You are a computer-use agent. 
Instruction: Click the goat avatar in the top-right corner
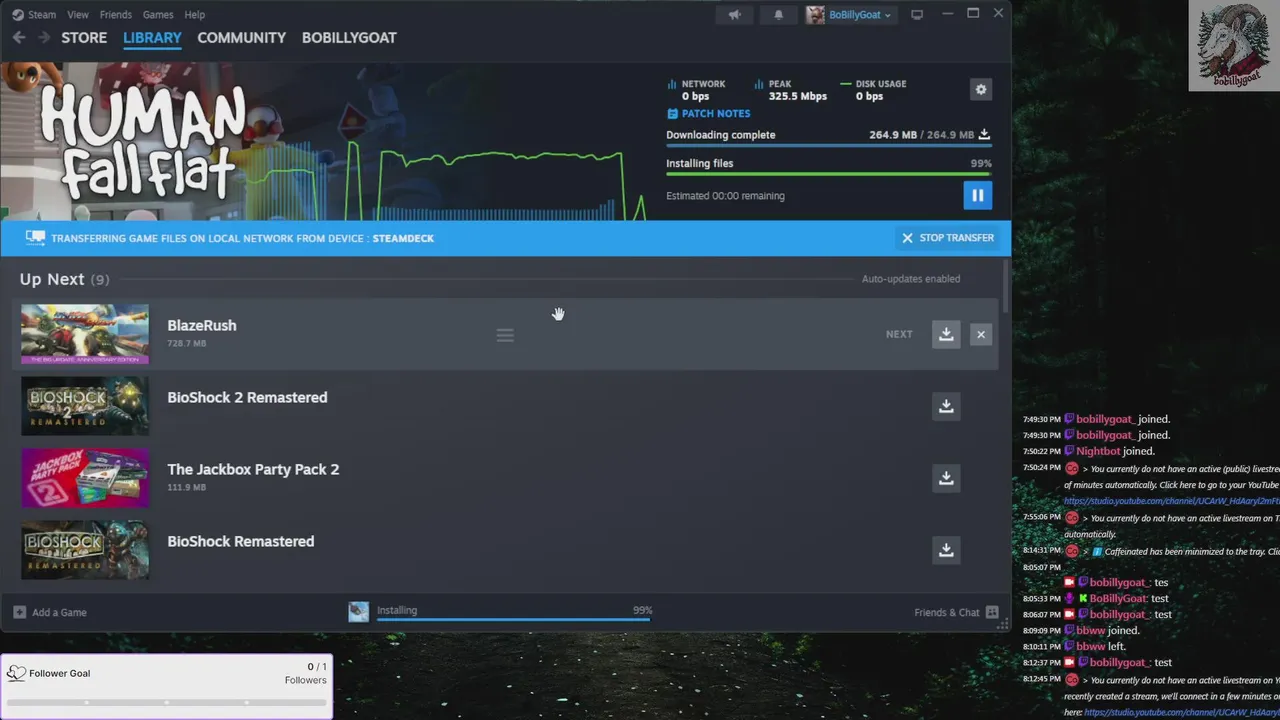(x=1234, y=45)
